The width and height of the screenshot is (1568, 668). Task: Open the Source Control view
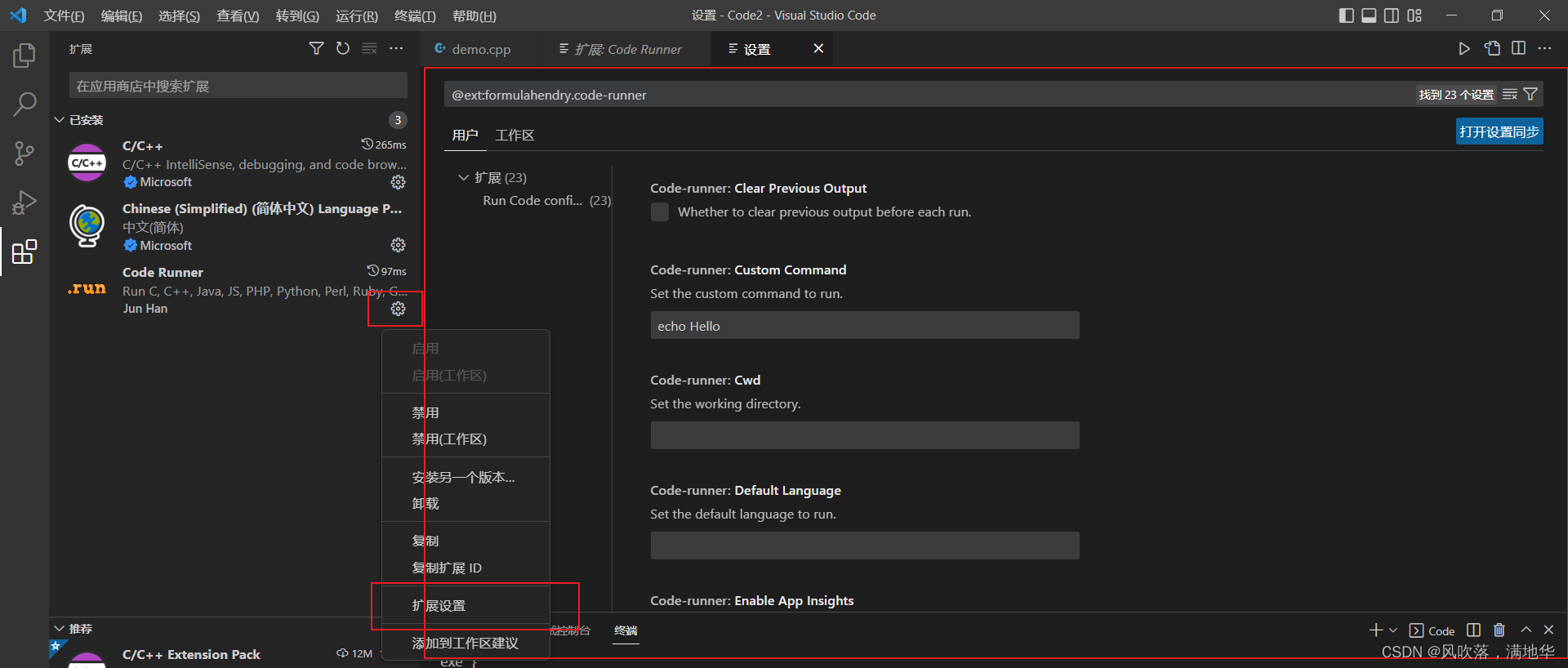(24, 153)
